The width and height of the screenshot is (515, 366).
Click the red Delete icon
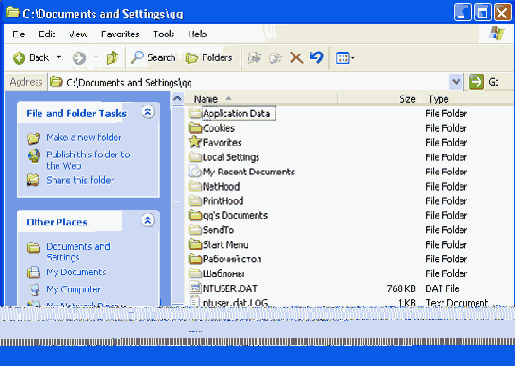[296, 58]
